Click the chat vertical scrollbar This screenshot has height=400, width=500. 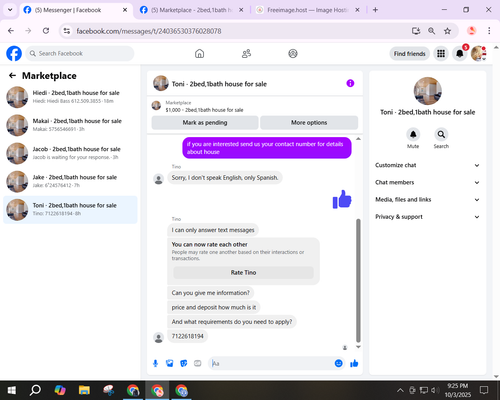358,280
